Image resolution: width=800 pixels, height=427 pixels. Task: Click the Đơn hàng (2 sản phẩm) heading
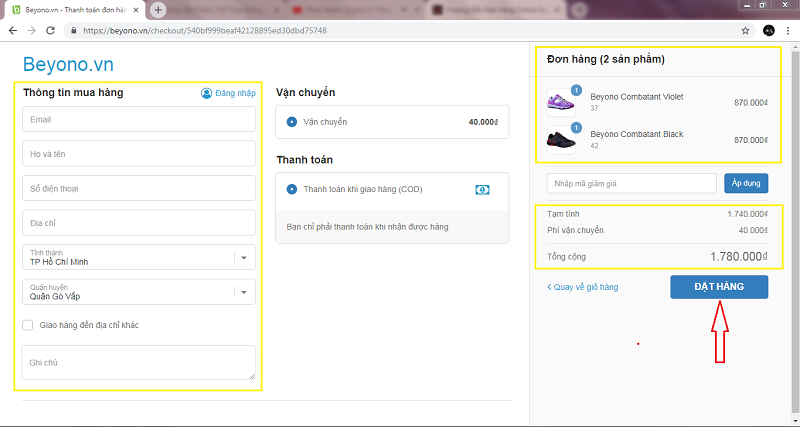click(x=606, y=59)
